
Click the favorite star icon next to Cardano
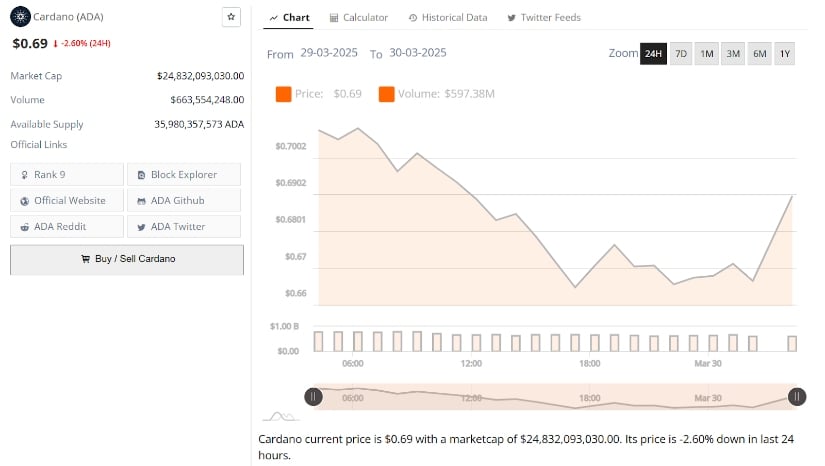pos(231,18)
